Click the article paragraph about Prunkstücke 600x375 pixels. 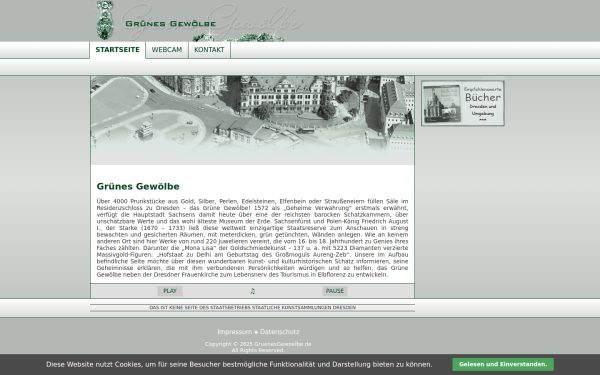(253, 238)
